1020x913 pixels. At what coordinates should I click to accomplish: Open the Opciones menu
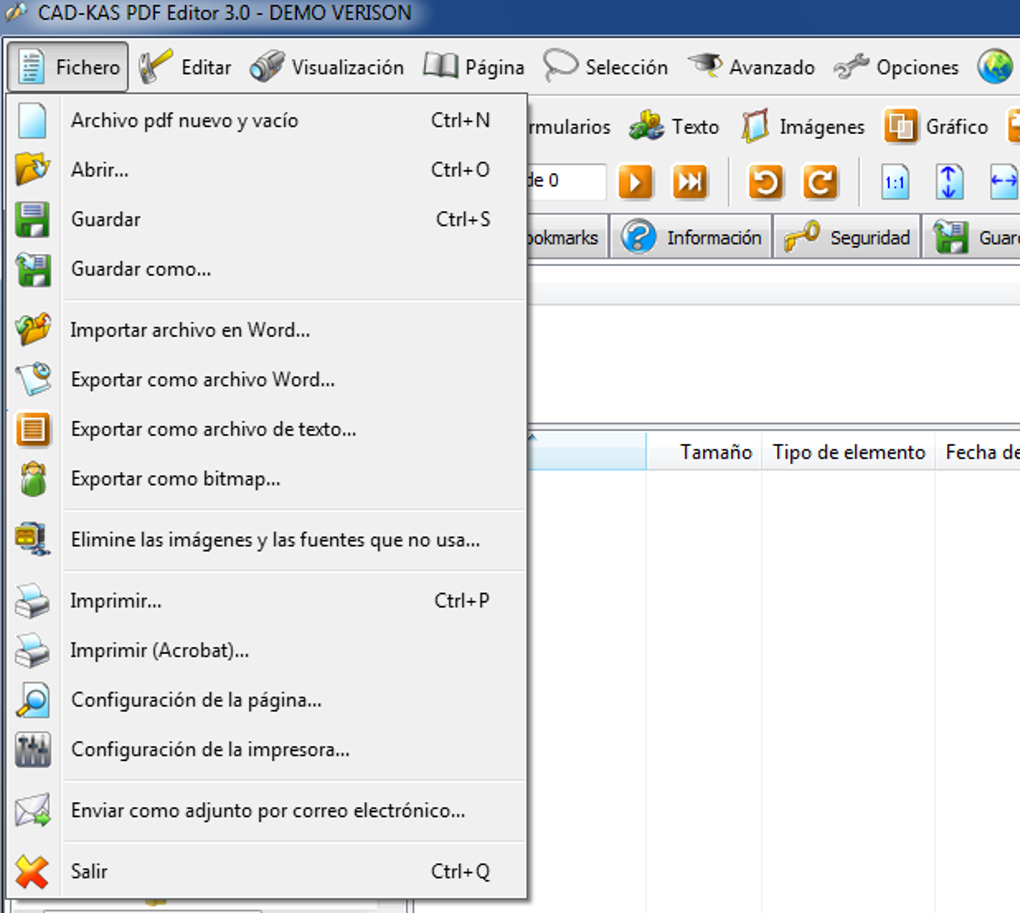point(897,67)
